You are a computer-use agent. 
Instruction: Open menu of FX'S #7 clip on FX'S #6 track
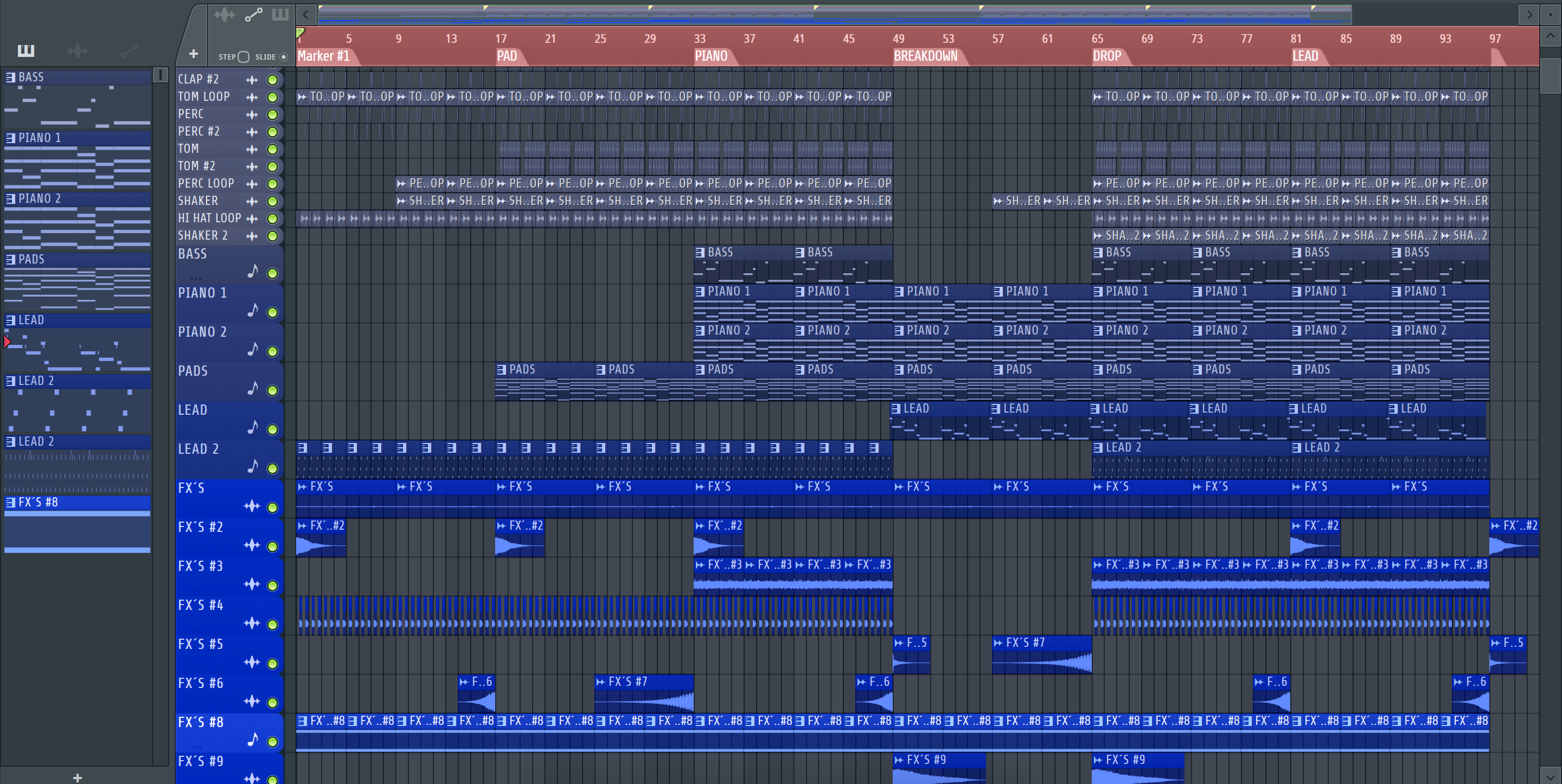[x=600, y=682]
